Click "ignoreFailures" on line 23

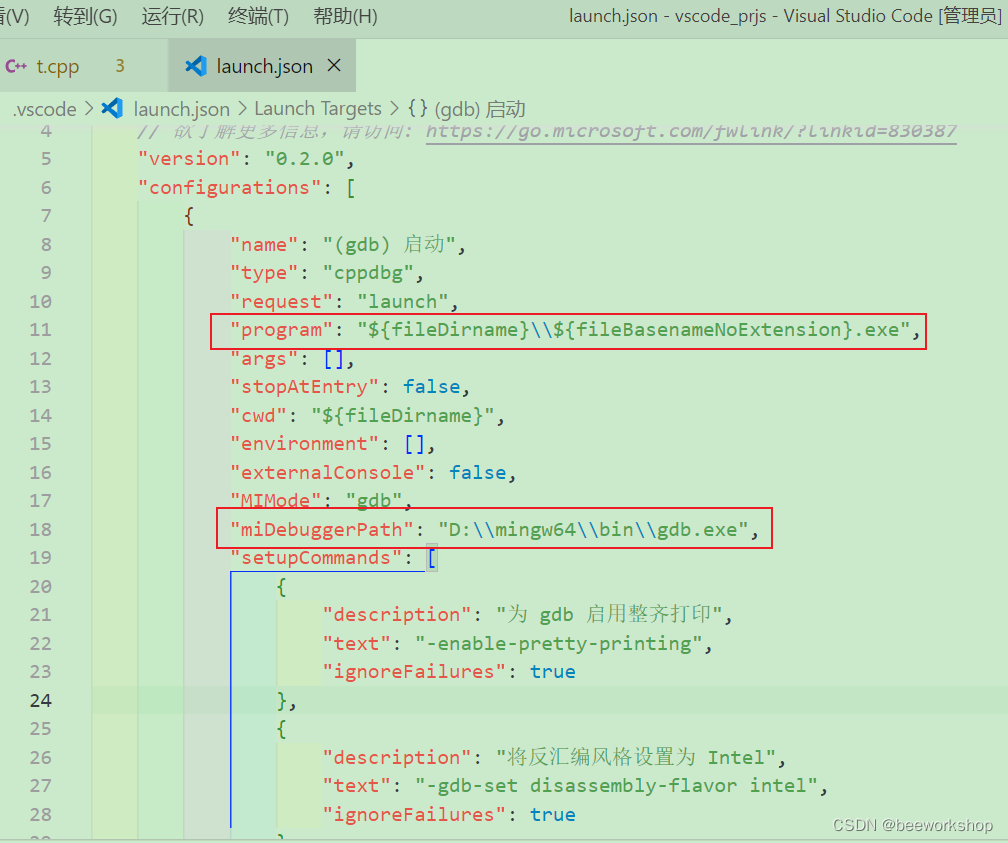click(415, 672)
